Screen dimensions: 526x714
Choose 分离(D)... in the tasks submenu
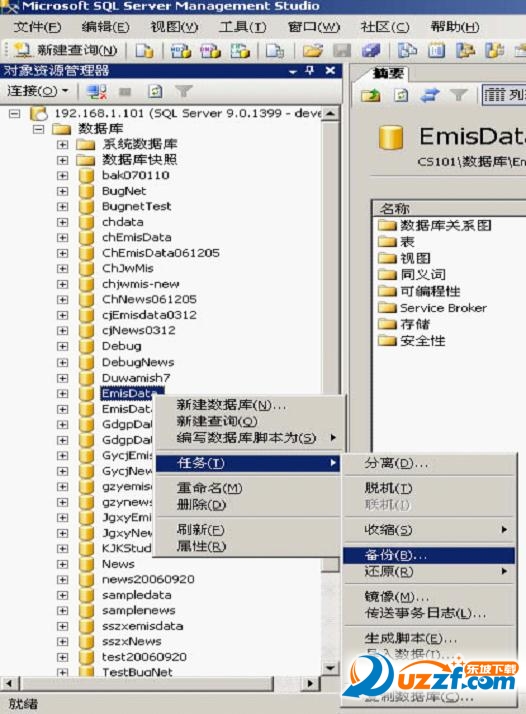pyautogui.click(x=429, y=464)
